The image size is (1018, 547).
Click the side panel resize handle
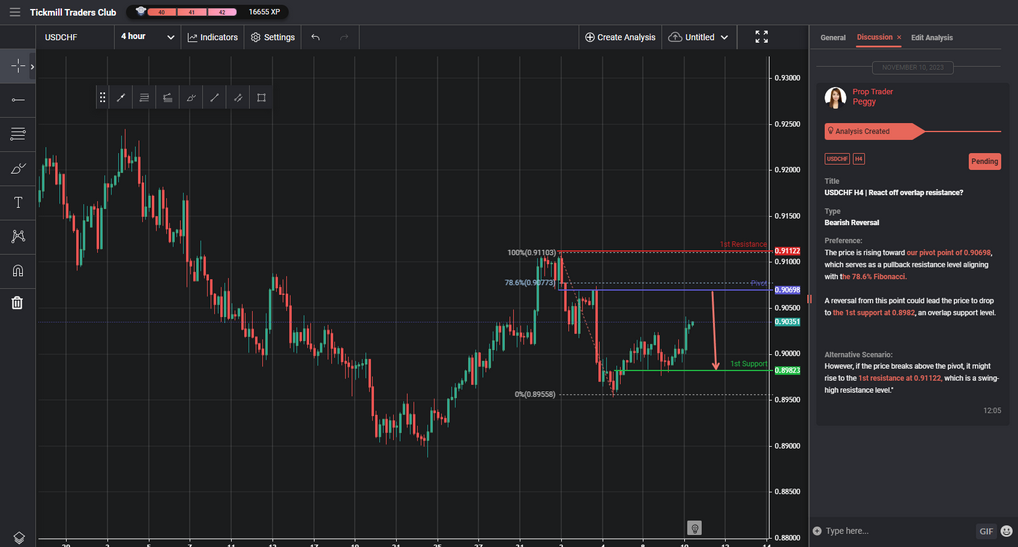(x=809, y=299)
